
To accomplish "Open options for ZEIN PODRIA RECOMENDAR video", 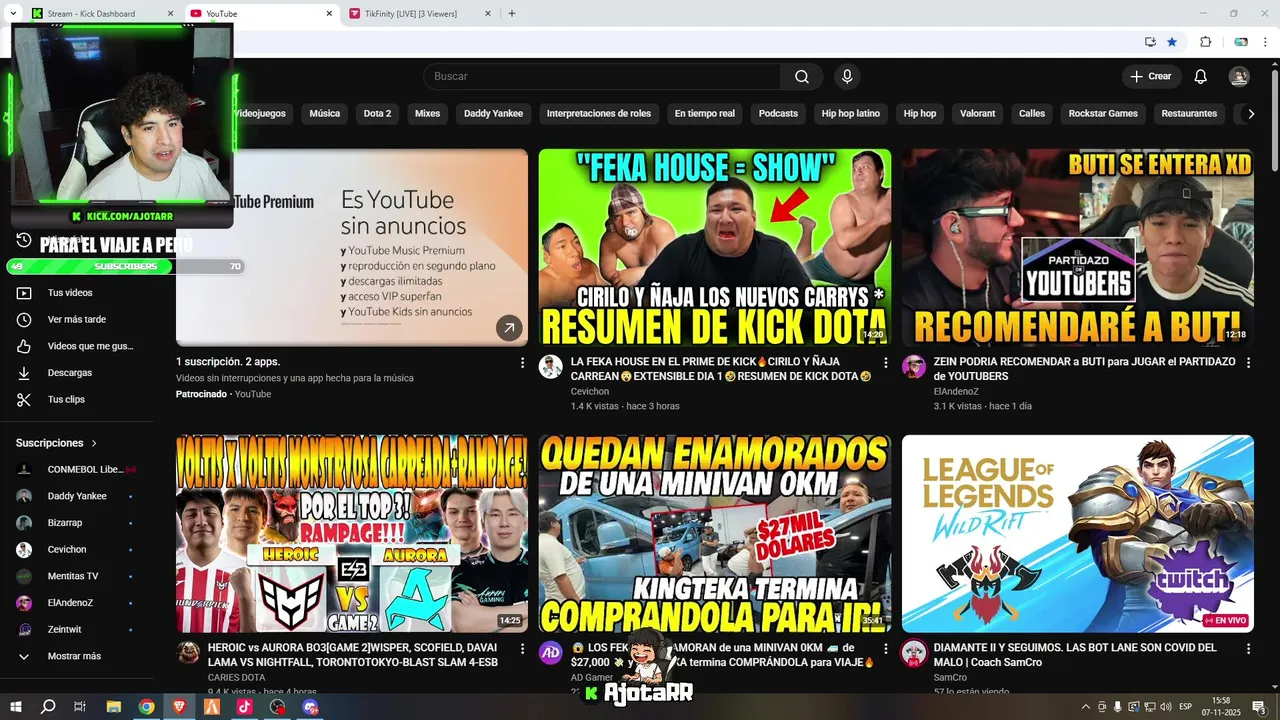I will [1248, 363].
